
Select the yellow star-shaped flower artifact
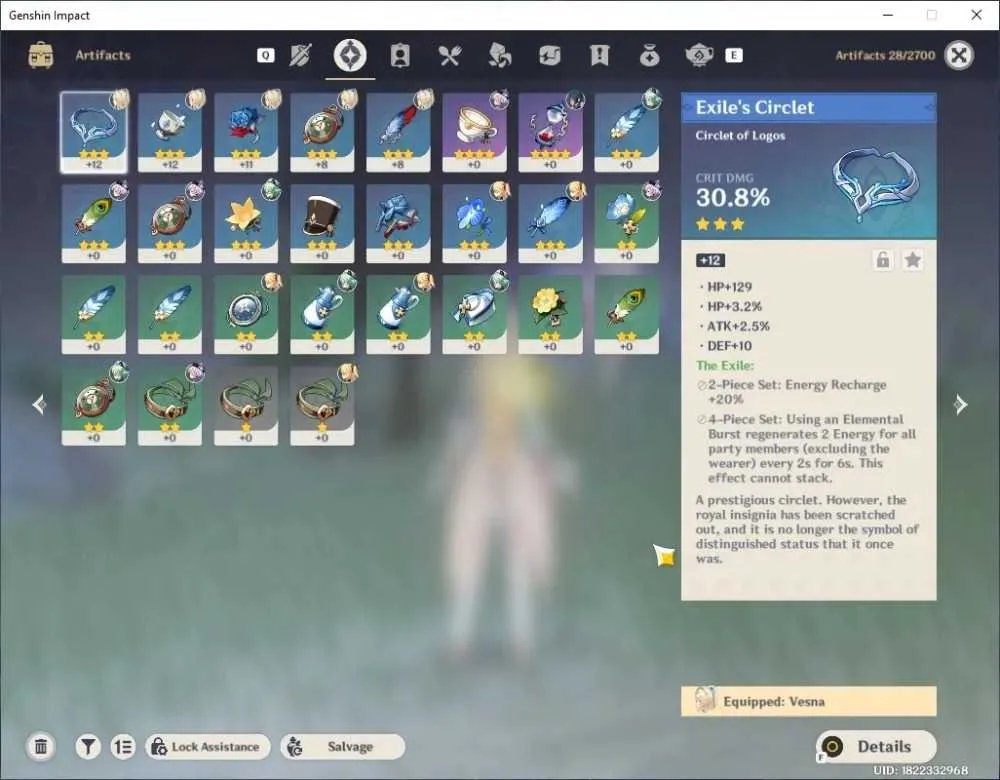pos(246,223)
